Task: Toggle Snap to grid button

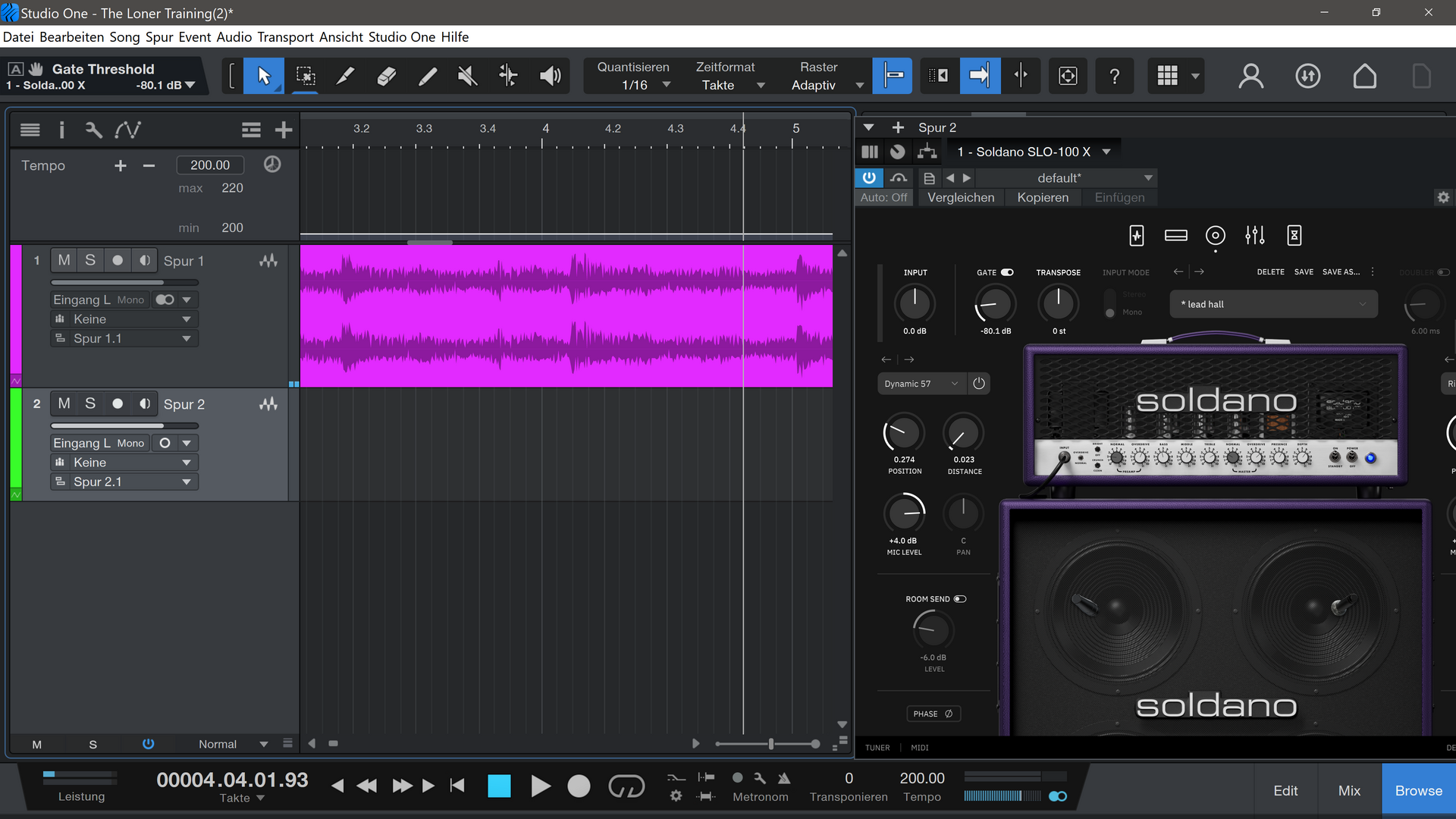Action: click(893, 76)
